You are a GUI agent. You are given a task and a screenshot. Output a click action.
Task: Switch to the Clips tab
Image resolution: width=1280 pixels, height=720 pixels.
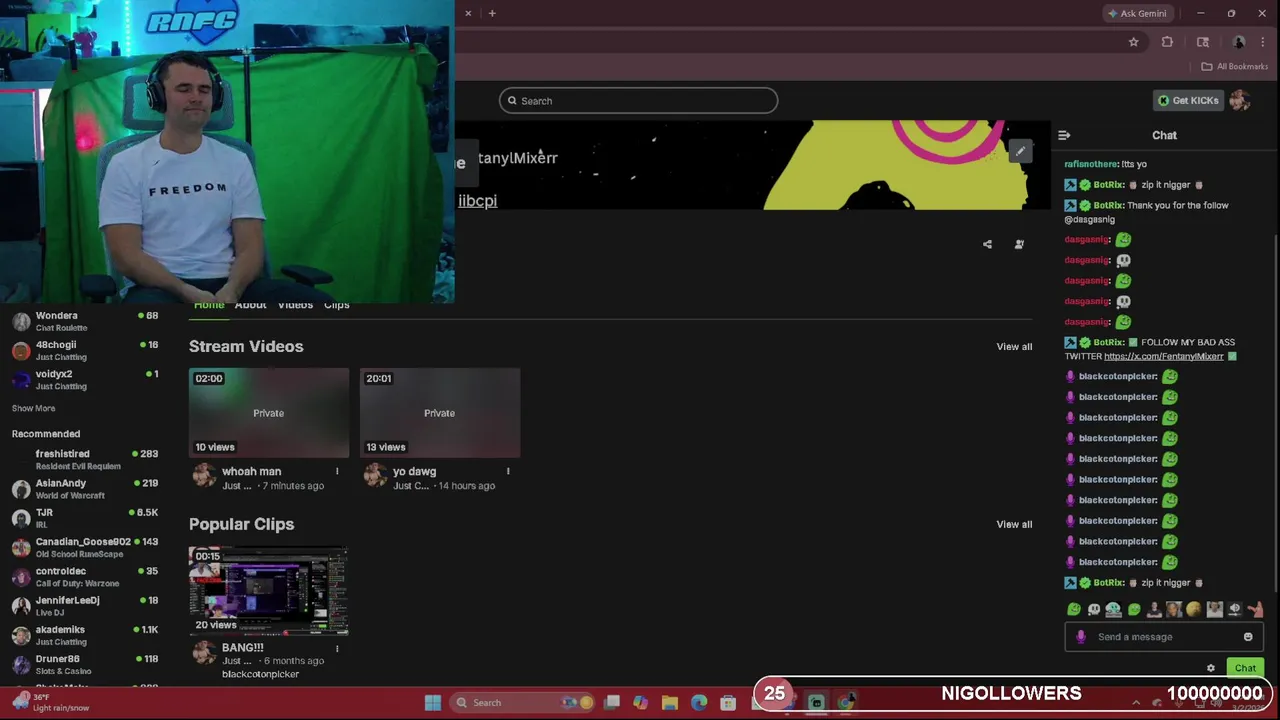(x=337, y=305)
